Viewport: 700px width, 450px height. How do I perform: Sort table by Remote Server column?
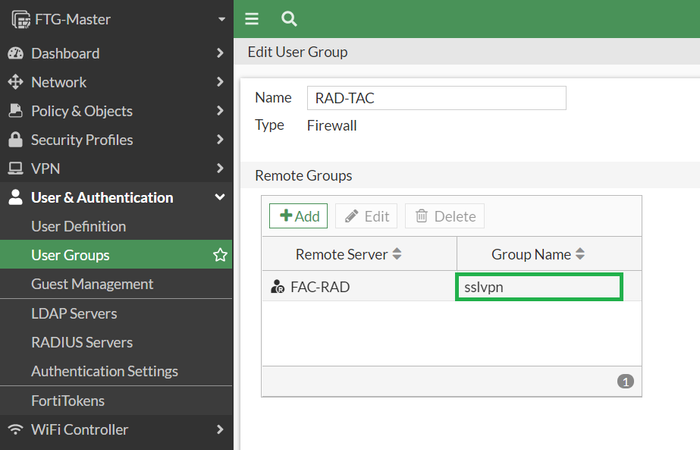point(397,254)
